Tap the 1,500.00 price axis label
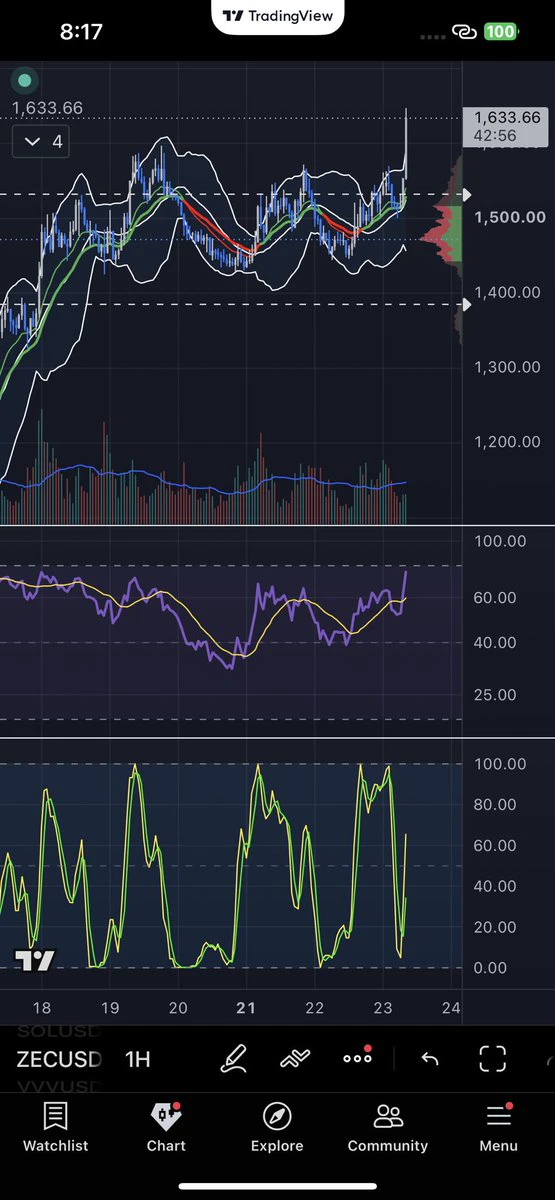The image size is (555, 1200). (510, 217)
